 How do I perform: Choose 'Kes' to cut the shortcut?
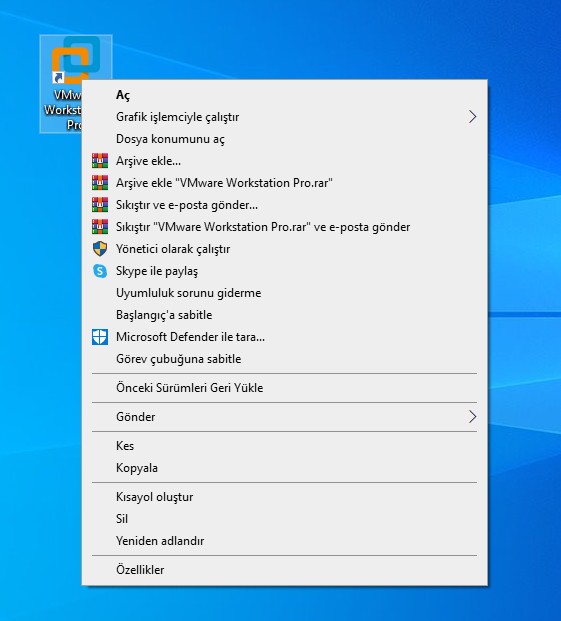(x=284, y=446)
